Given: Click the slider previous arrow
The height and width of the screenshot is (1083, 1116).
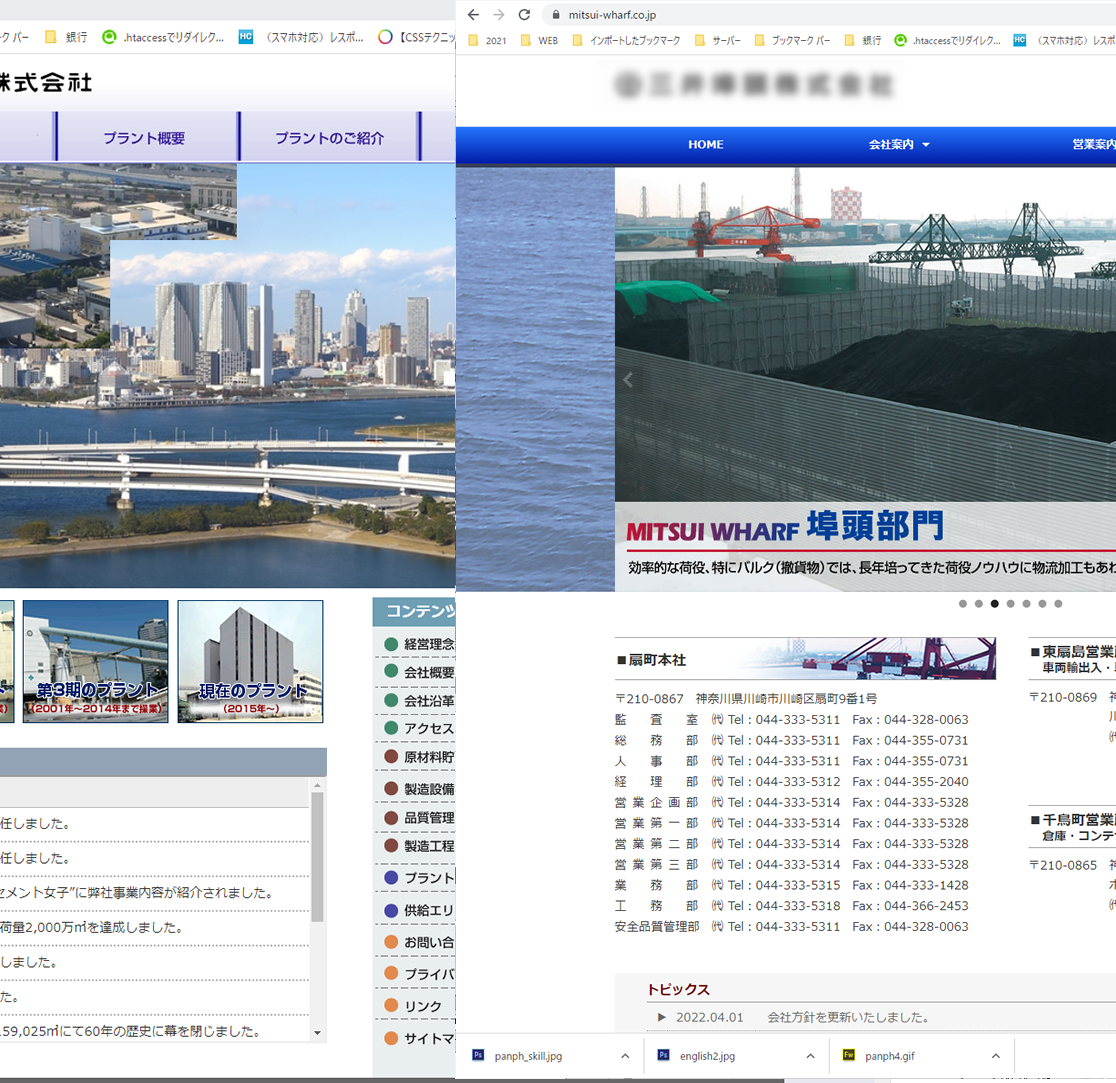Looking at the screenshot, I should click(628, 381).
